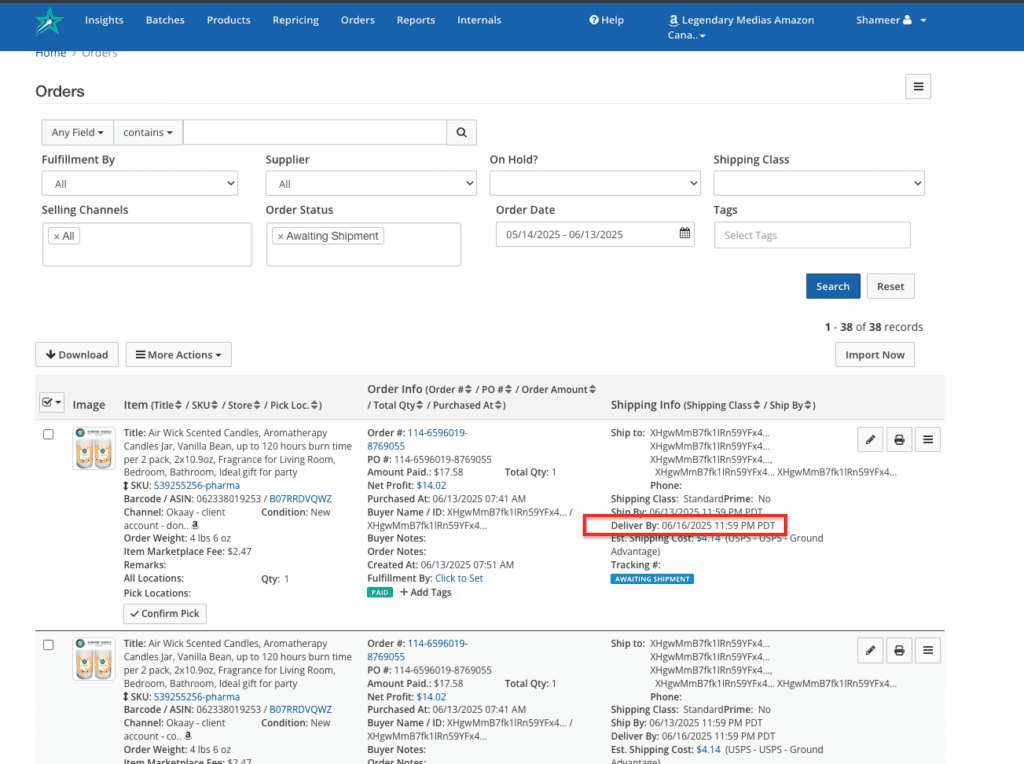Expand the On Hold? select
The image size is (1024, 764).
(595, 183)
